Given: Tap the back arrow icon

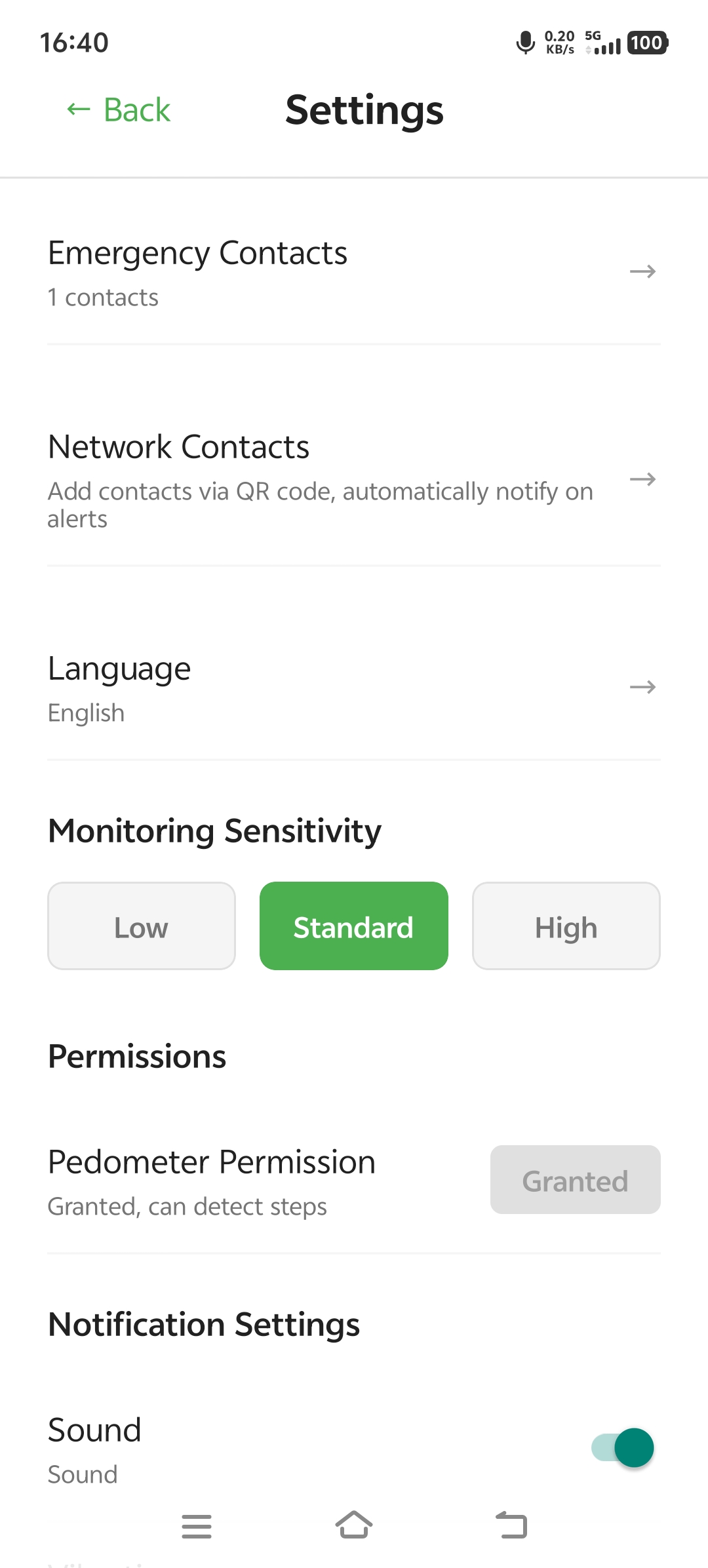Looking at the screenshot, I should pyautogui.click(x=79, y=109).
